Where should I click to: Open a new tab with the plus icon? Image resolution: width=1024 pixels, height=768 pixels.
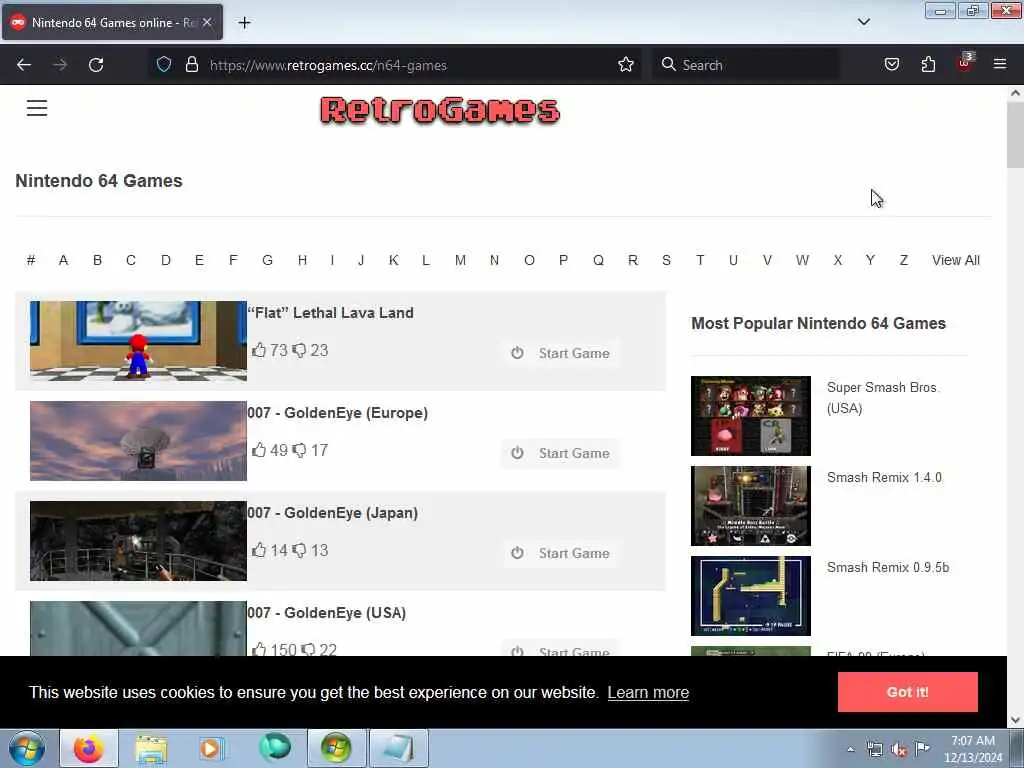click(244, 23)
